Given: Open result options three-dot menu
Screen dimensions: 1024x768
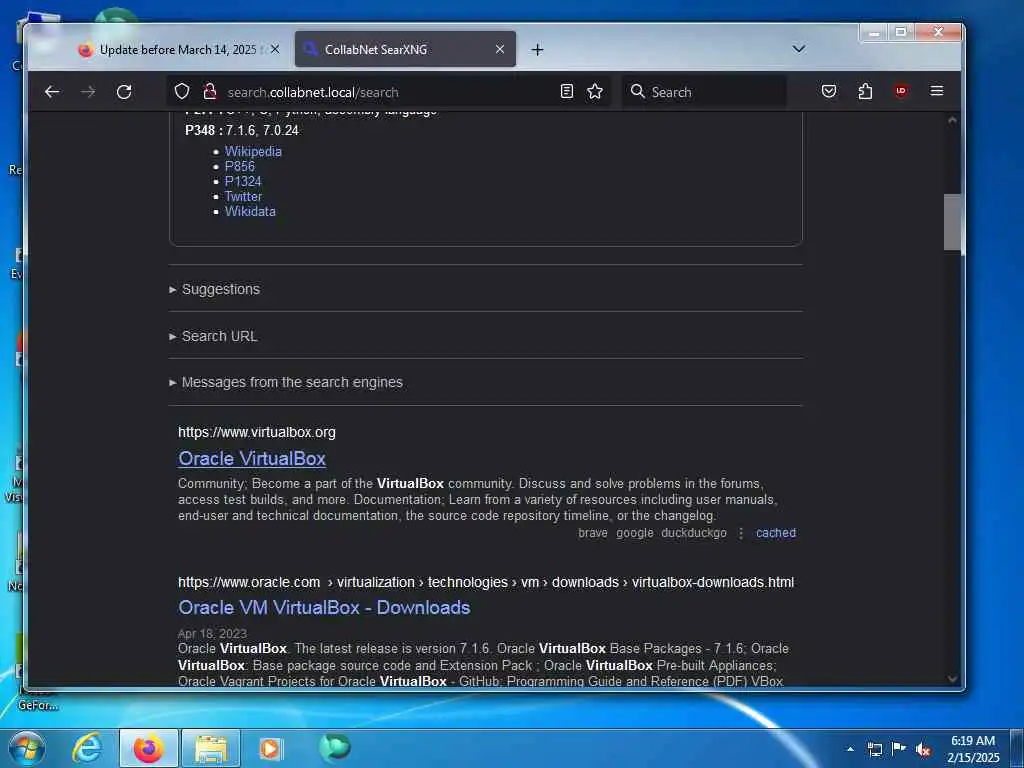Looking at the screenshot, I should pyautogui.click(x=741, y=533).
